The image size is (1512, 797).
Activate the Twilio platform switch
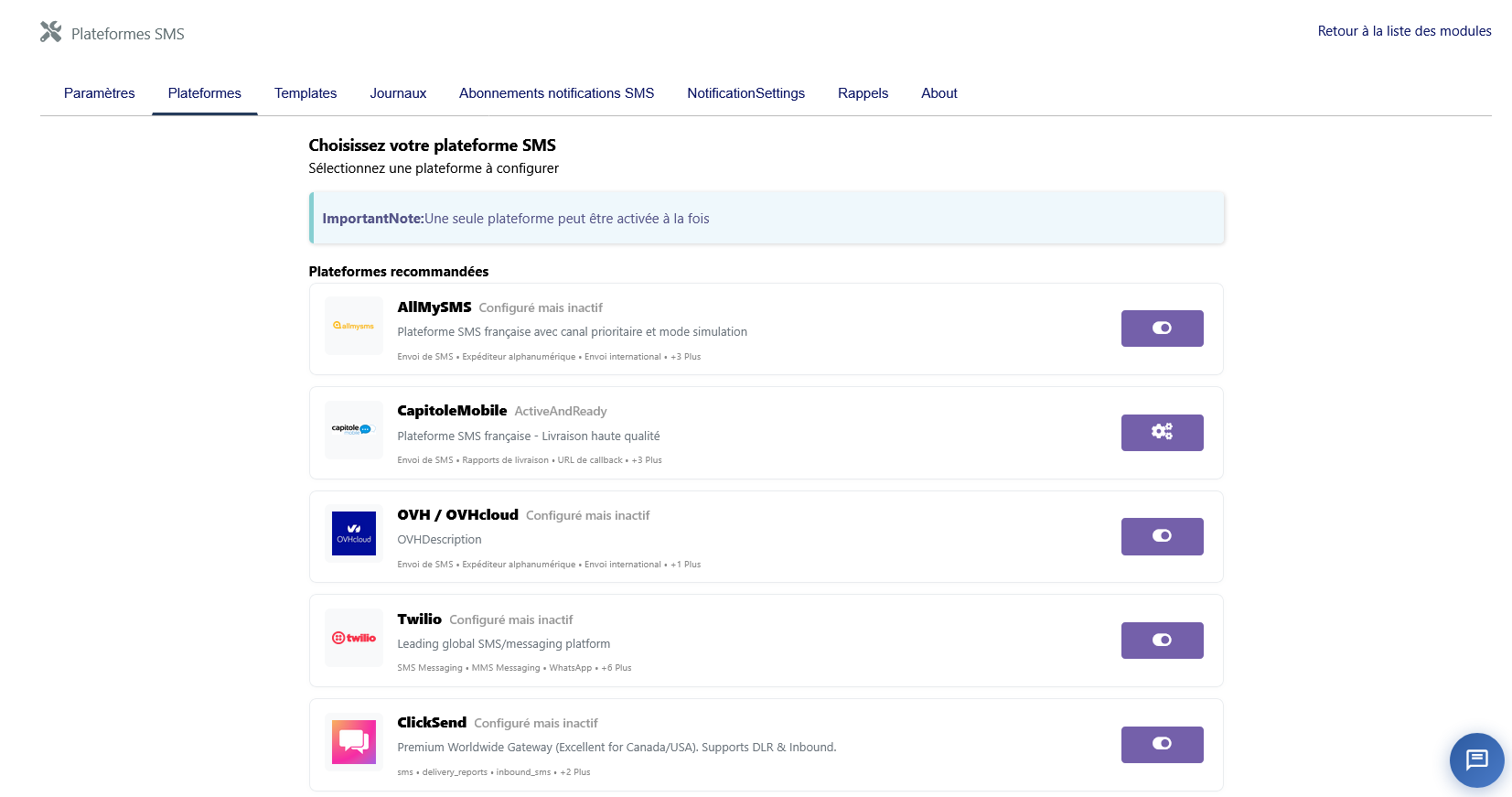1162,641
